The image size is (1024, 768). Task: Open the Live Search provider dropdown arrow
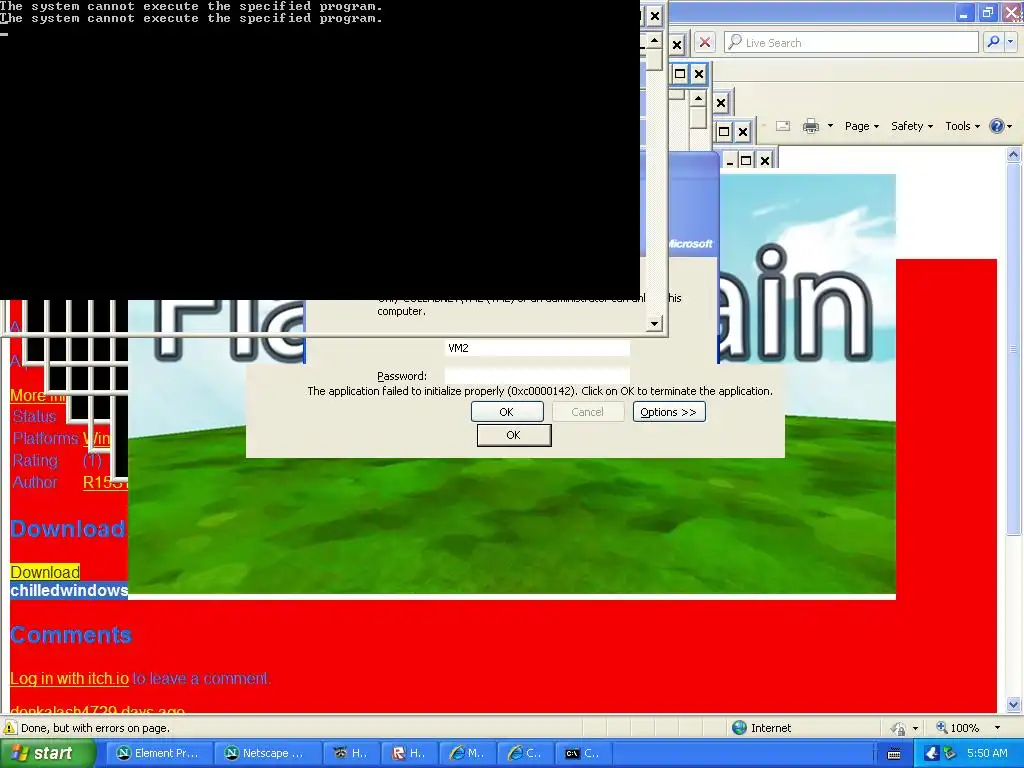point(1010,42)
